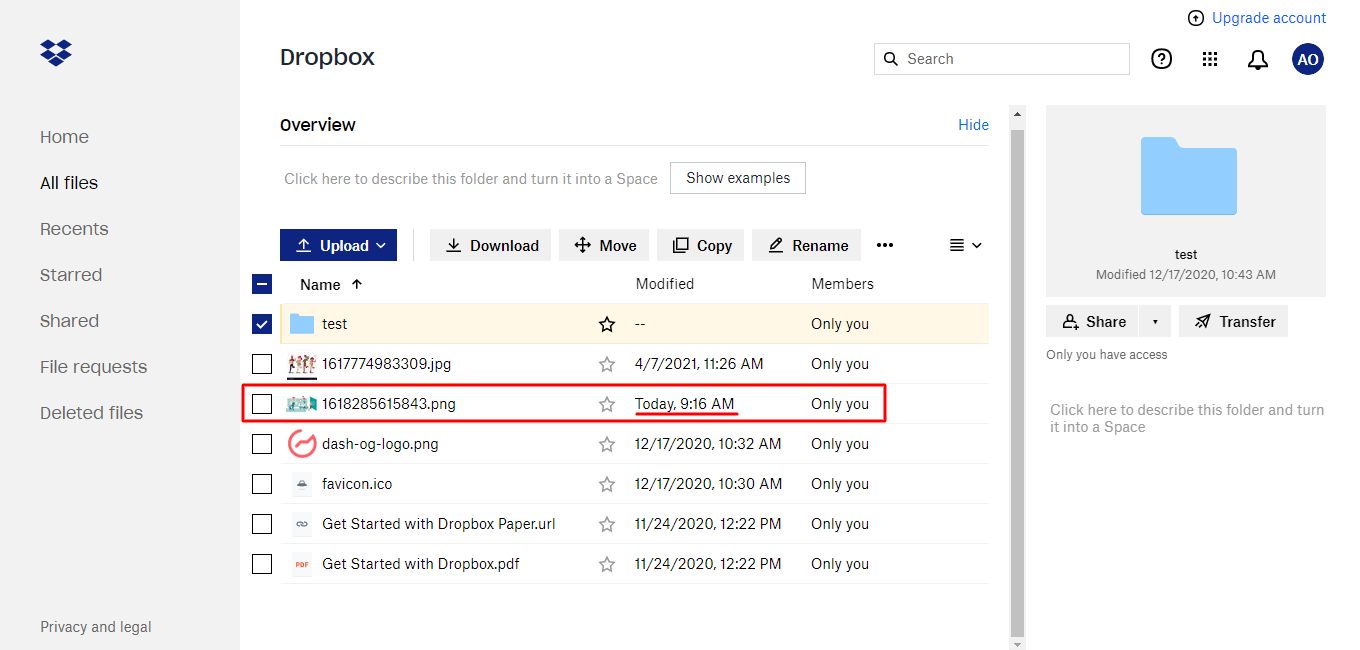The width and height of the screenshot is (1360, 650).
Task: Click the 1618285615843.png thumbnail
Action: coord(302,404)
